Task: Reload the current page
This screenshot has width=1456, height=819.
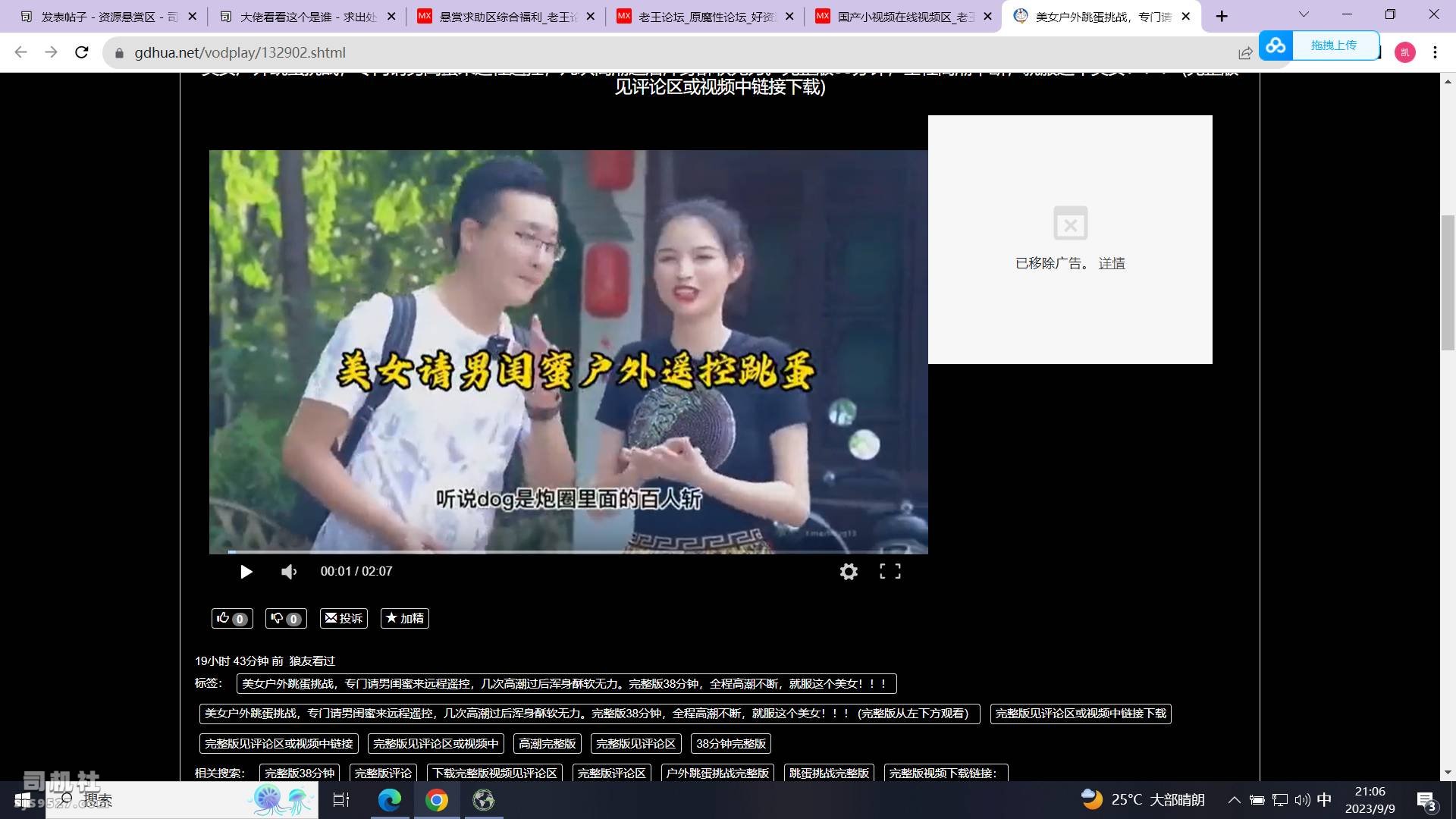Action: pyautogui.click(x=82, y=52)
